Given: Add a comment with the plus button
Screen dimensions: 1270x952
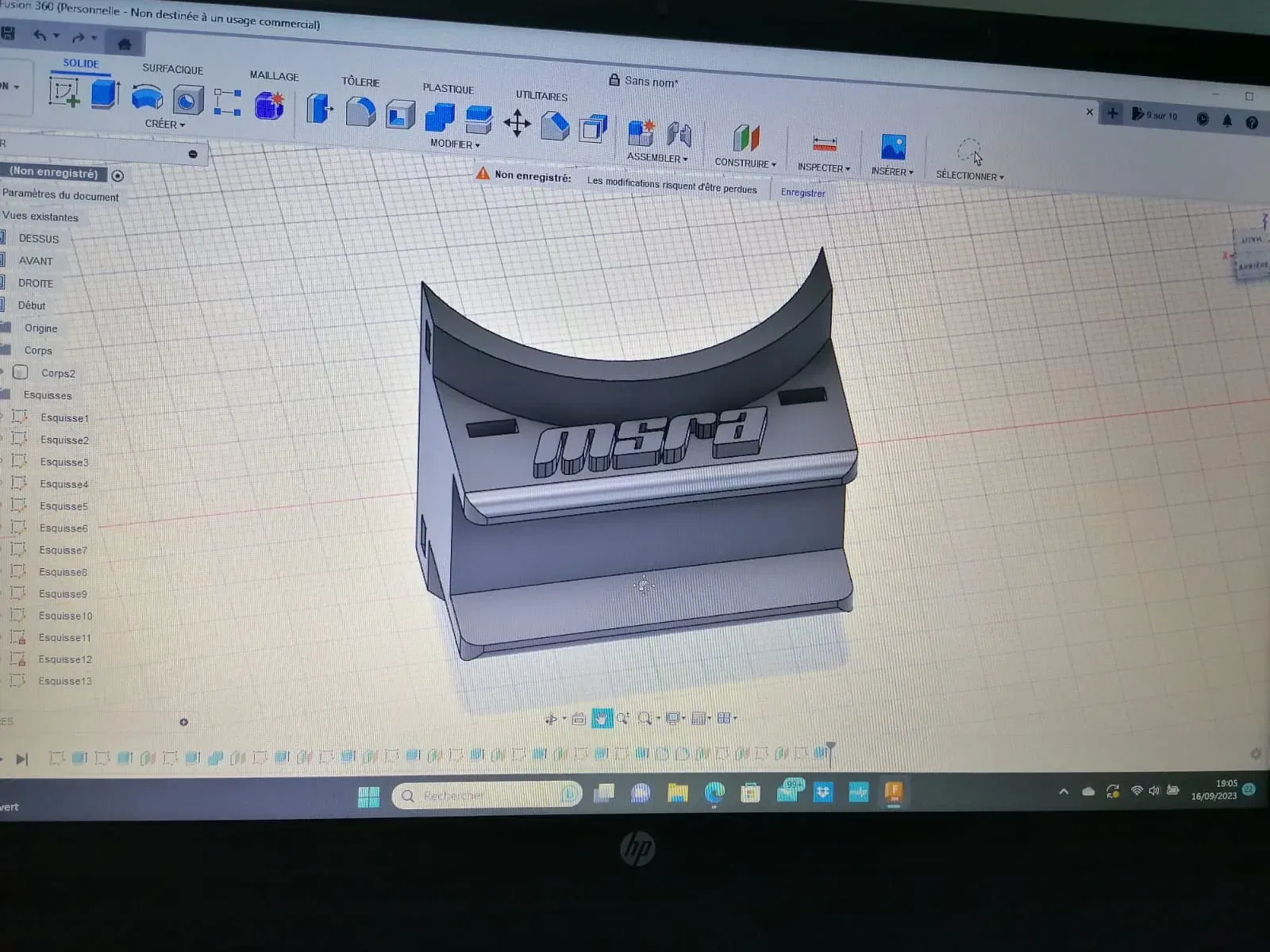Looking at the screenshot, I should (183, 722).
